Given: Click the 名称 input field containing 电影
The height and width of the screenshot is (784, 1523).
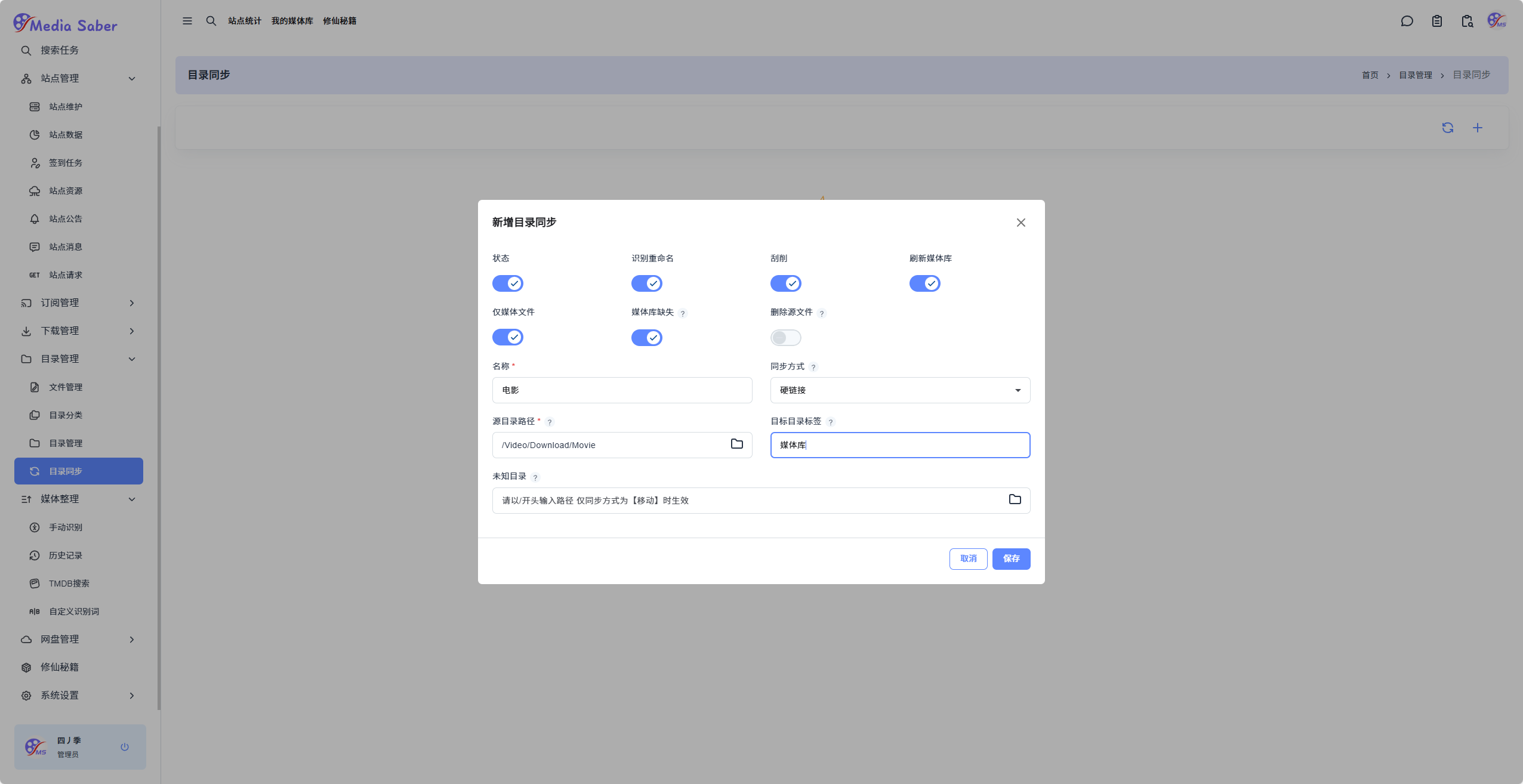Looking at the screenshot, I should pos(622,390).
